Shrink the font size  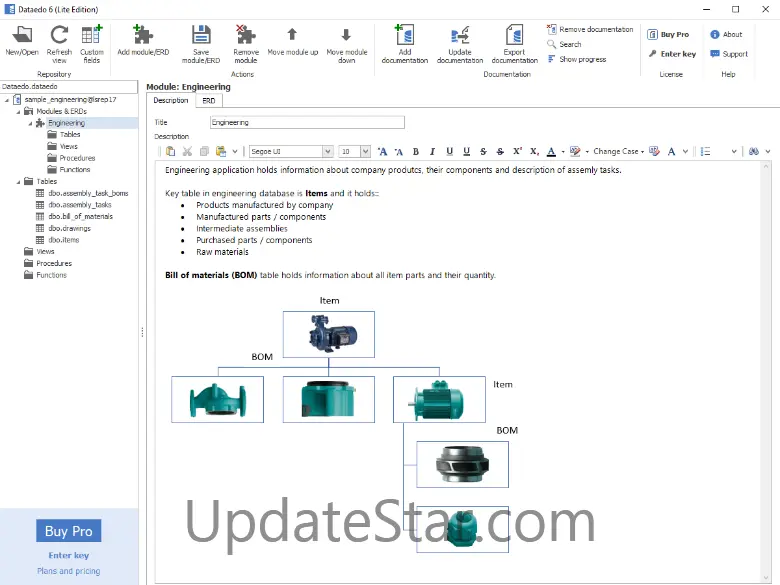click(398, 151)
